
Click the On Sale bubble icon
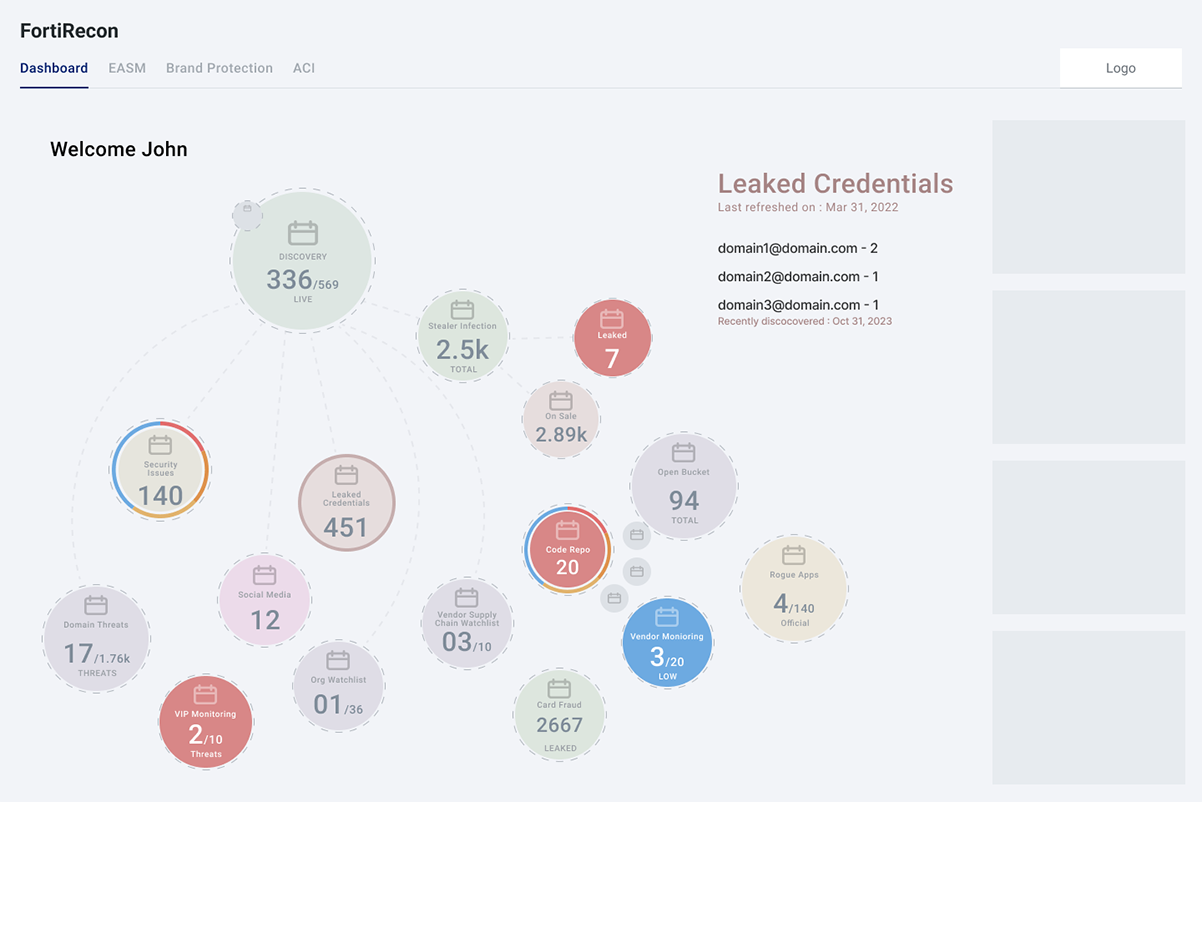point(560,400)
